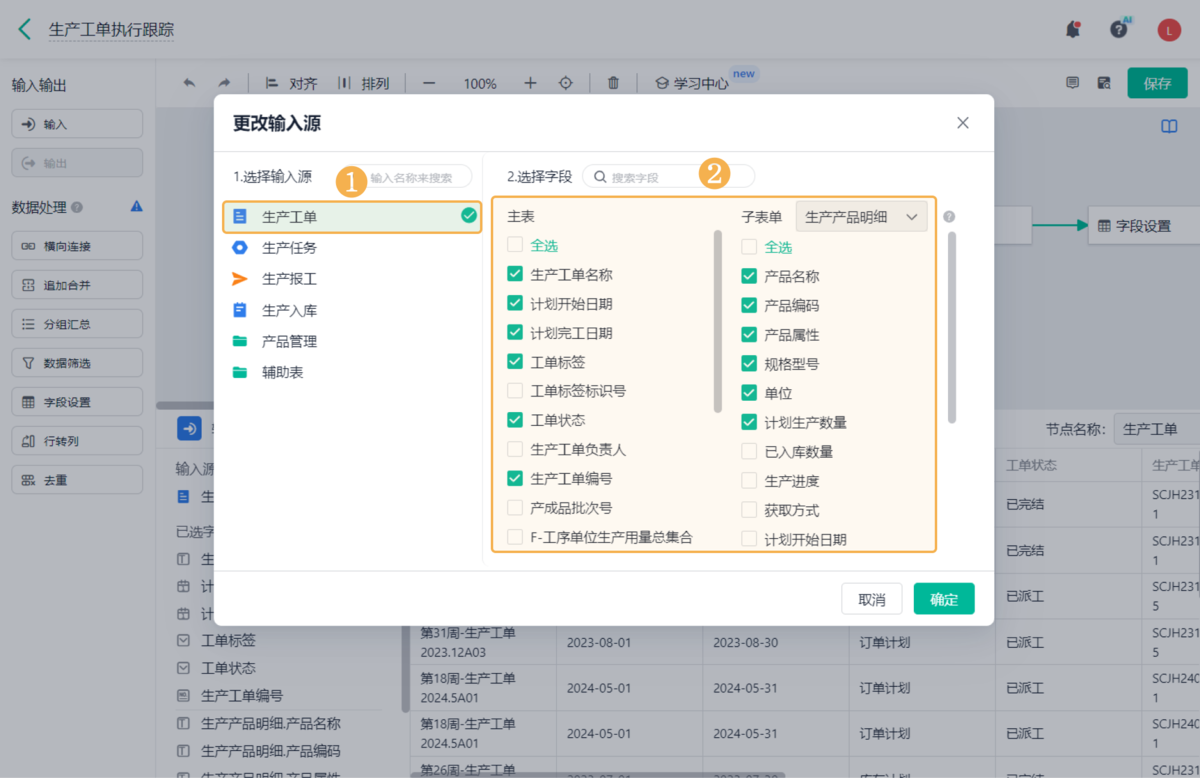This screenshot has height=778, width=1200.
Task: Click sub-form field list scrollbar
Action: pyautogui.click(x=952, y=328)
